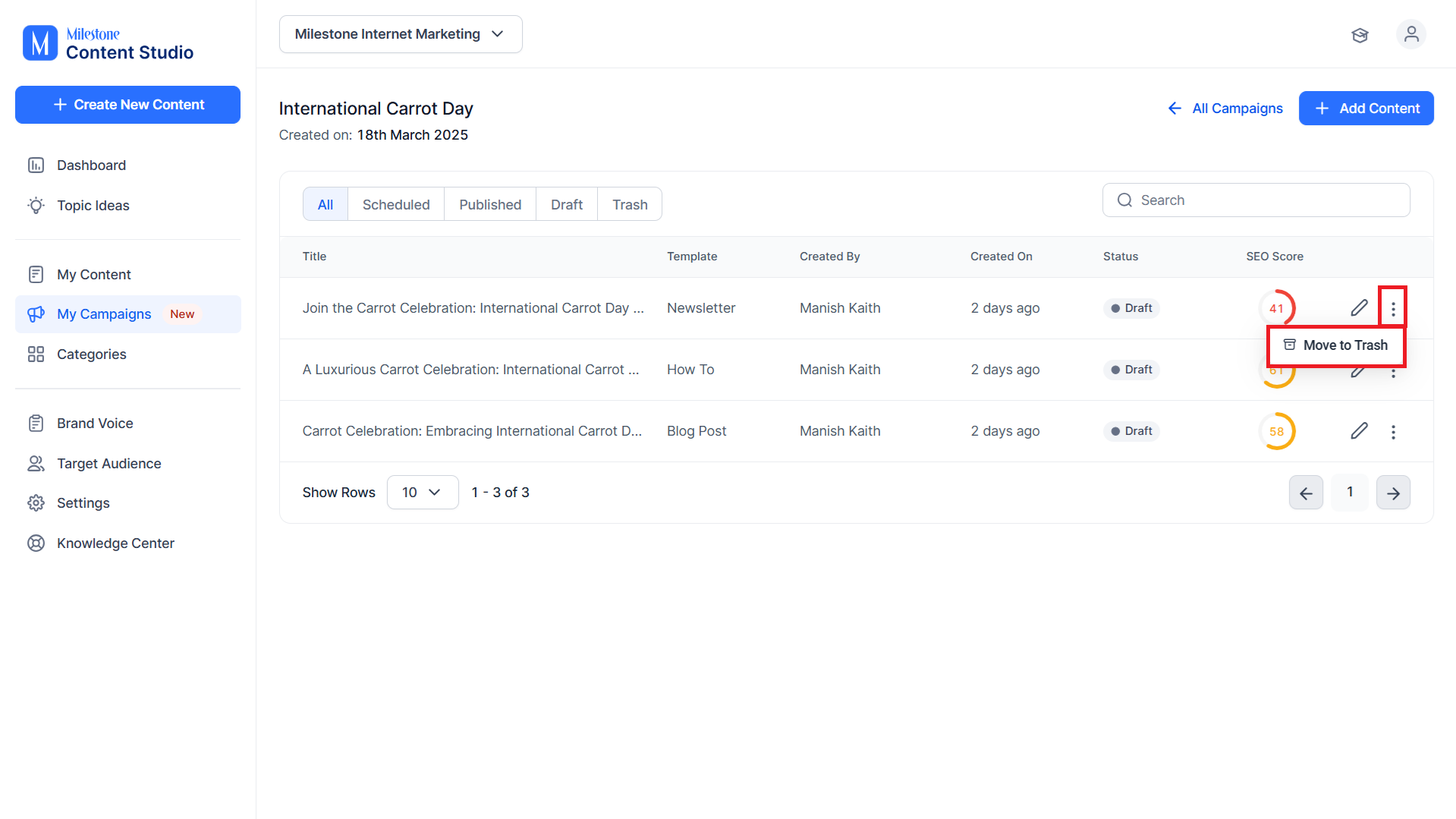Click the International Carrot Day campaign heading
The image size is (1456, 819).
(x=376, y=109)
